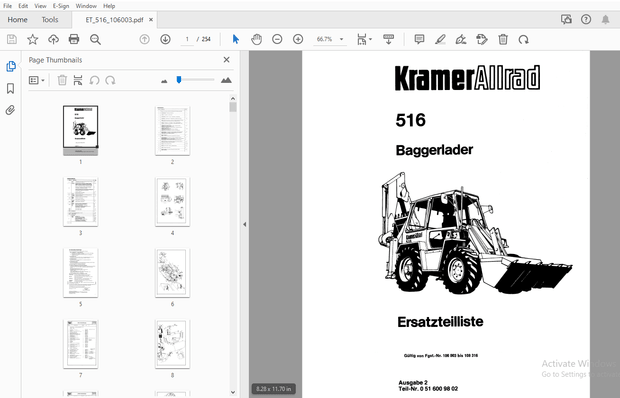620x398 pixels.
Task: Open the share/review icon at top right
Action: pyautogui.click(x=566, y=19)
